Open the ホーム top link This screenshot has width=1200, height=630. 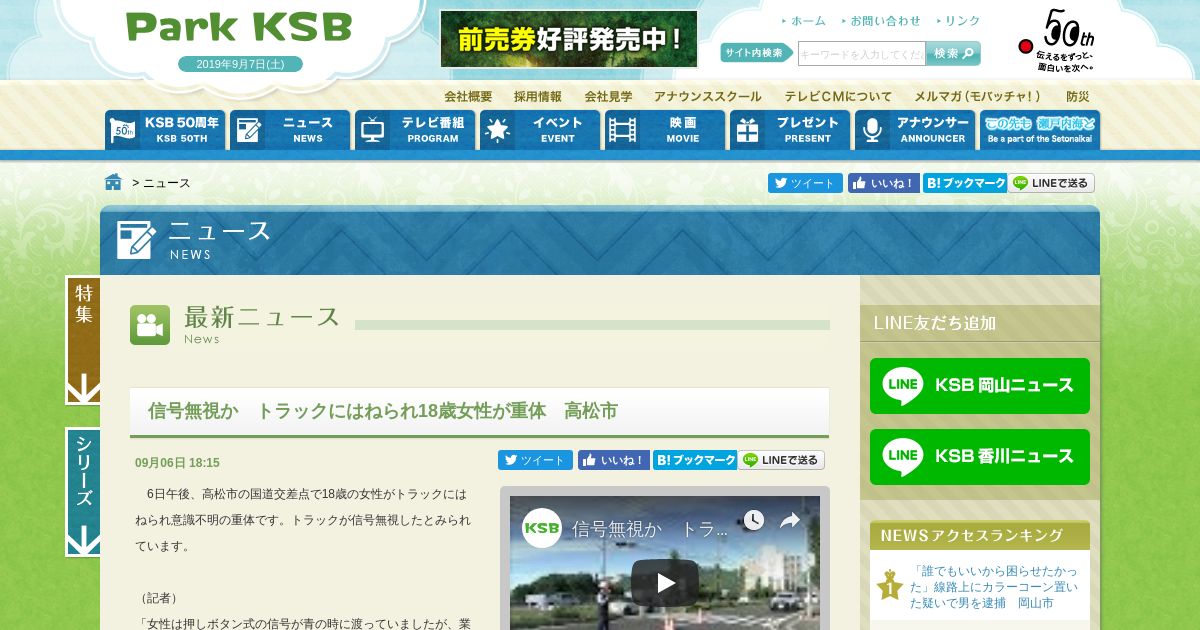[x=803, y=21]
